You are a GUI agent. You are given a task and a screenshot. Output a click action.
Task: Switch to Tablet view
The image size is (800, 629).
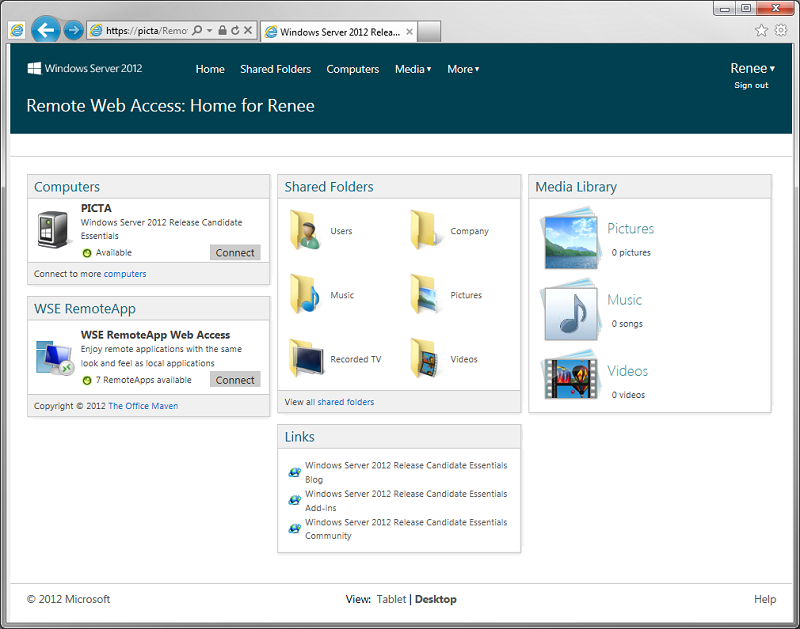(391, 599)
